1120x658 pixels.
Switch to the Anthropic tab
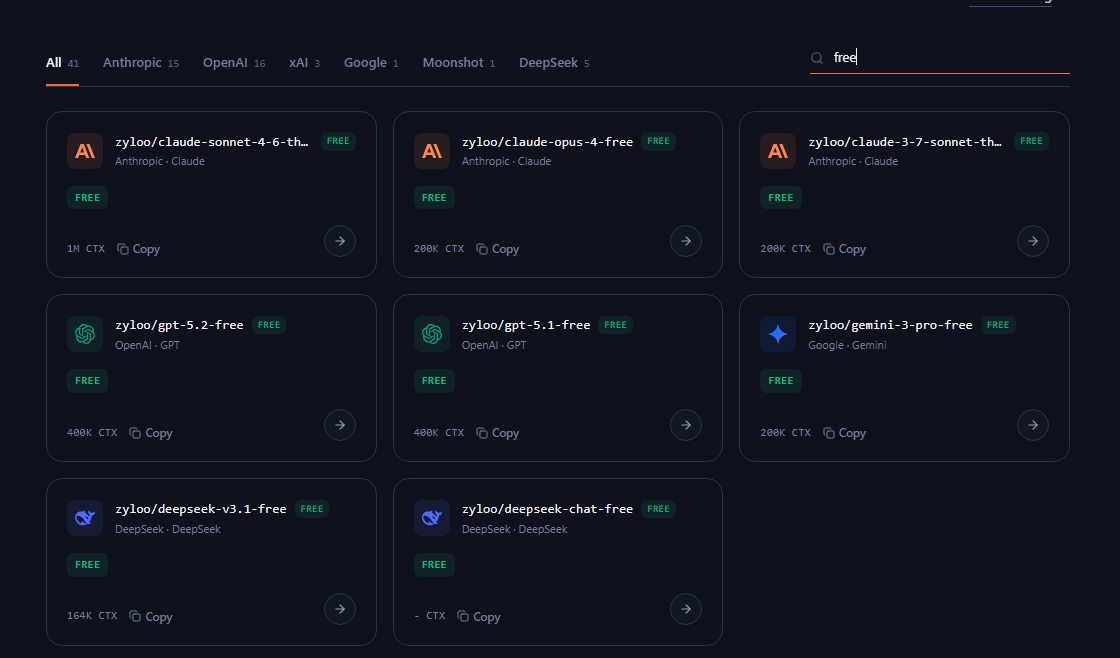click(x=141, y=63)
